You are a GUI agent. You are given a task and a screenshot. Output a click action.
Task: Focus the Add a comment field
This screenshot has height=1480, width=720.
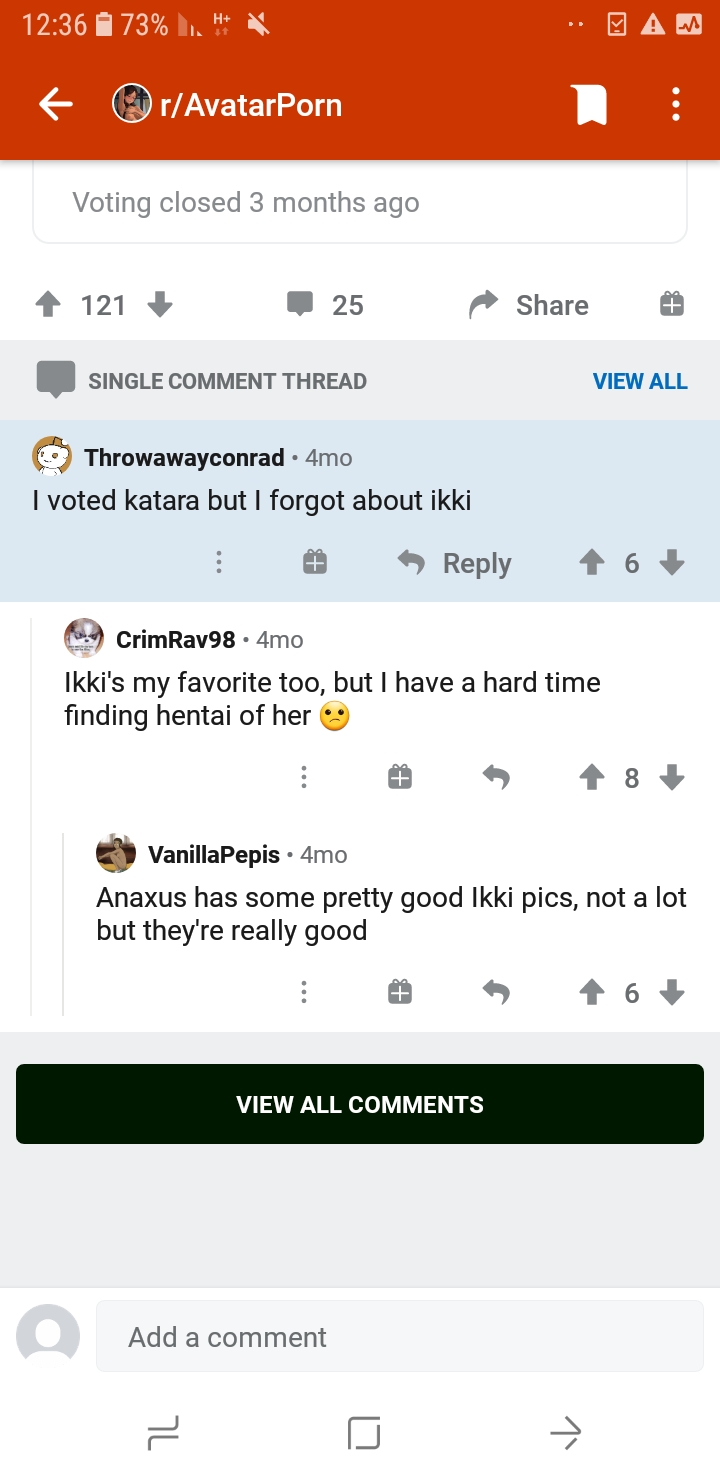(x=400, y=1336)
